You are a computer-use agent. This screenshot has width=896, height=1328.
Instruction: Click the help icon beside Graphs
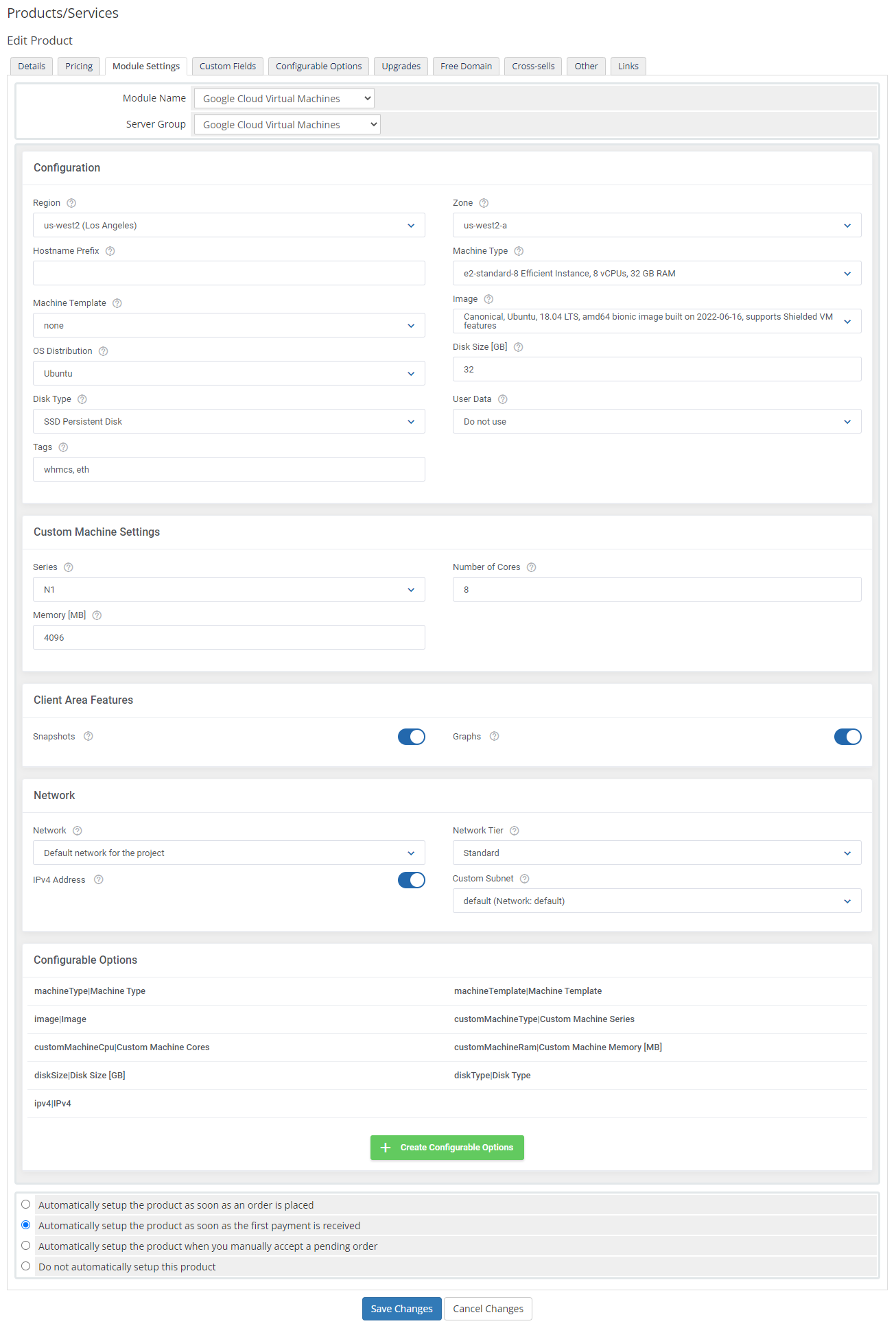point(495,736)
